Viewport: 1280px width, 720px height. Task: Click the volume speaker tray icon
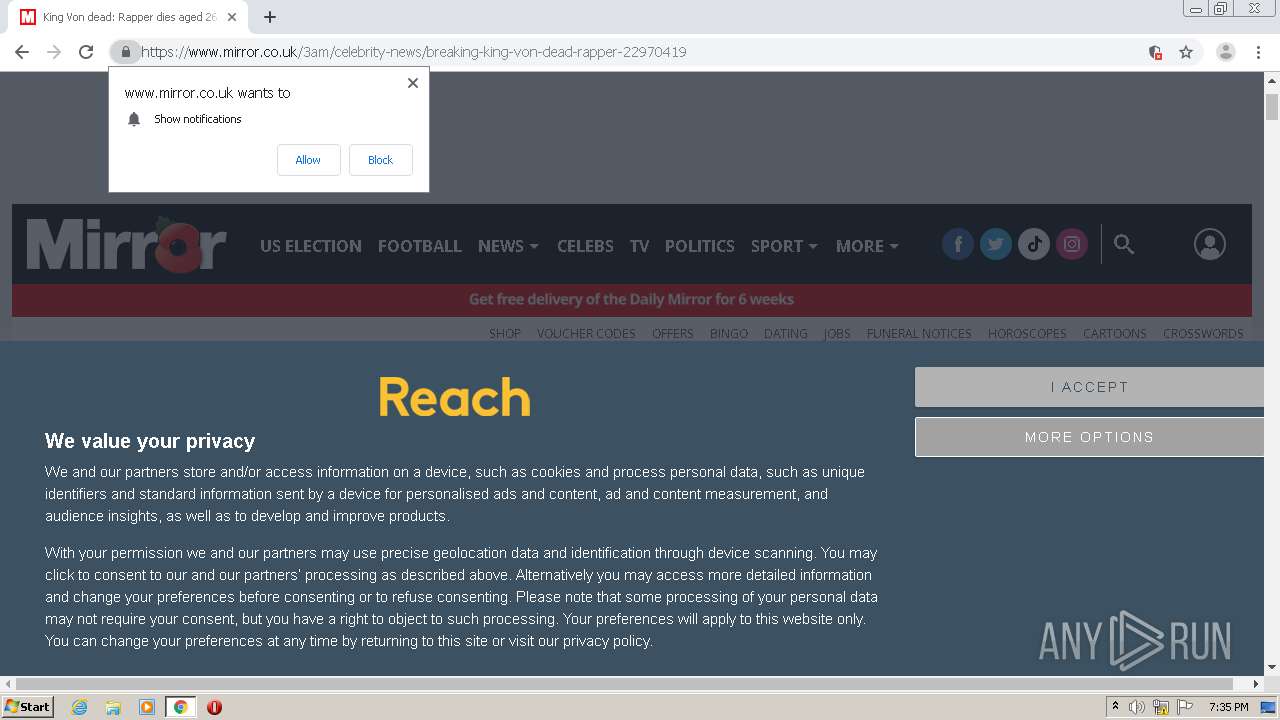(1137, 707)
